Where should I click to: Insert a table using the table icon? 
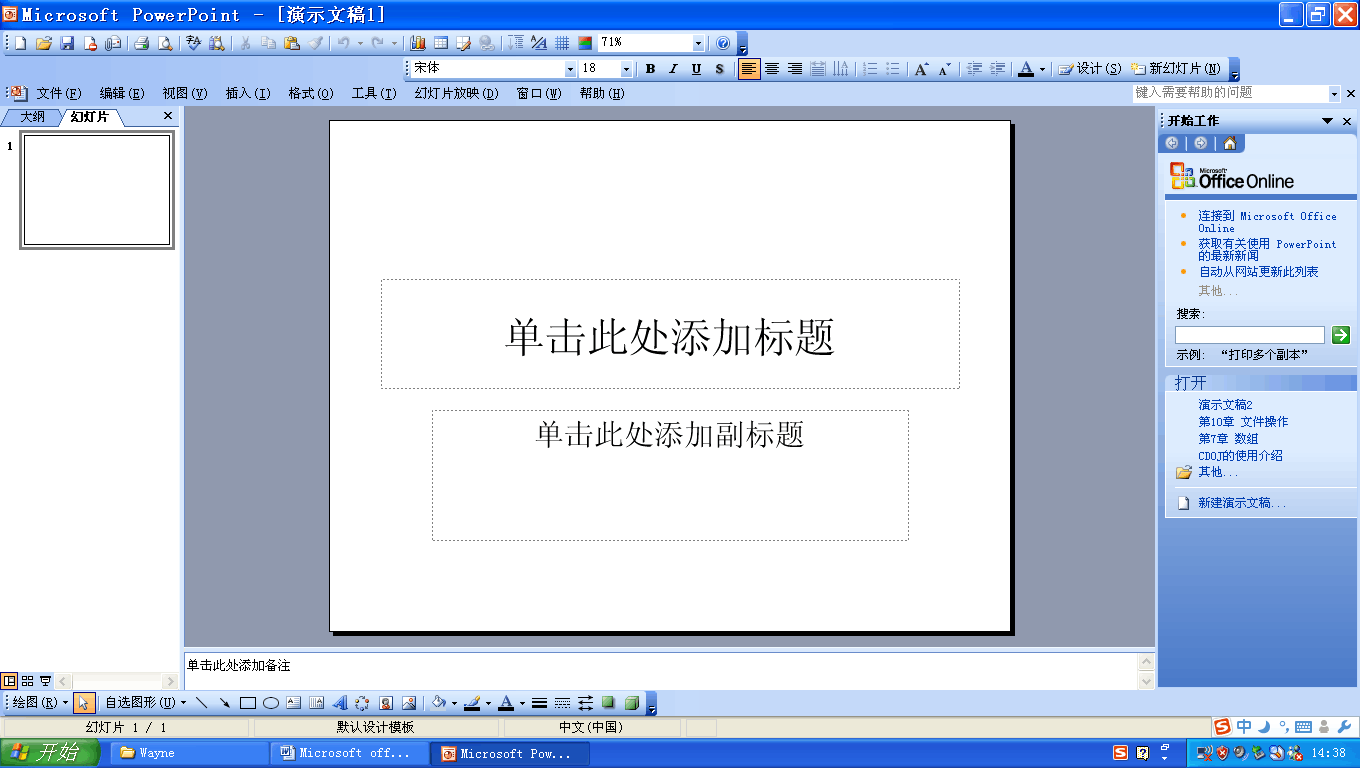click(x=441, y=43)
